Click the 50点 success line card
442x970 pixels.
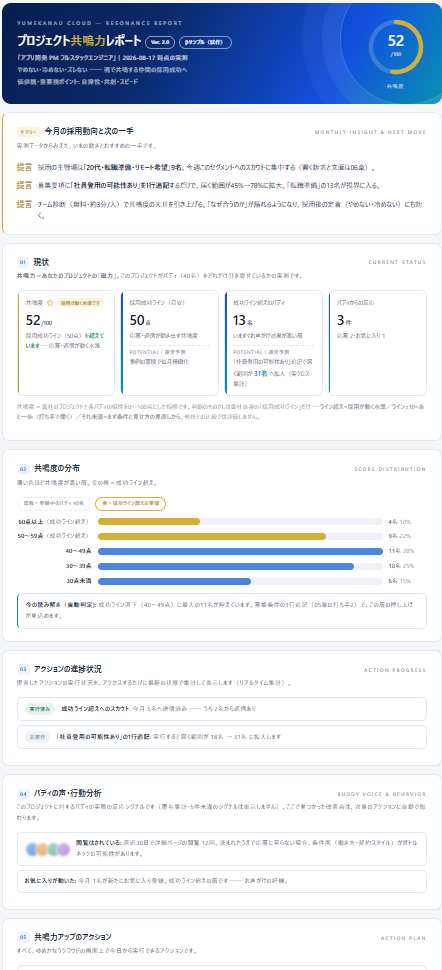click(x=170, y=343)
